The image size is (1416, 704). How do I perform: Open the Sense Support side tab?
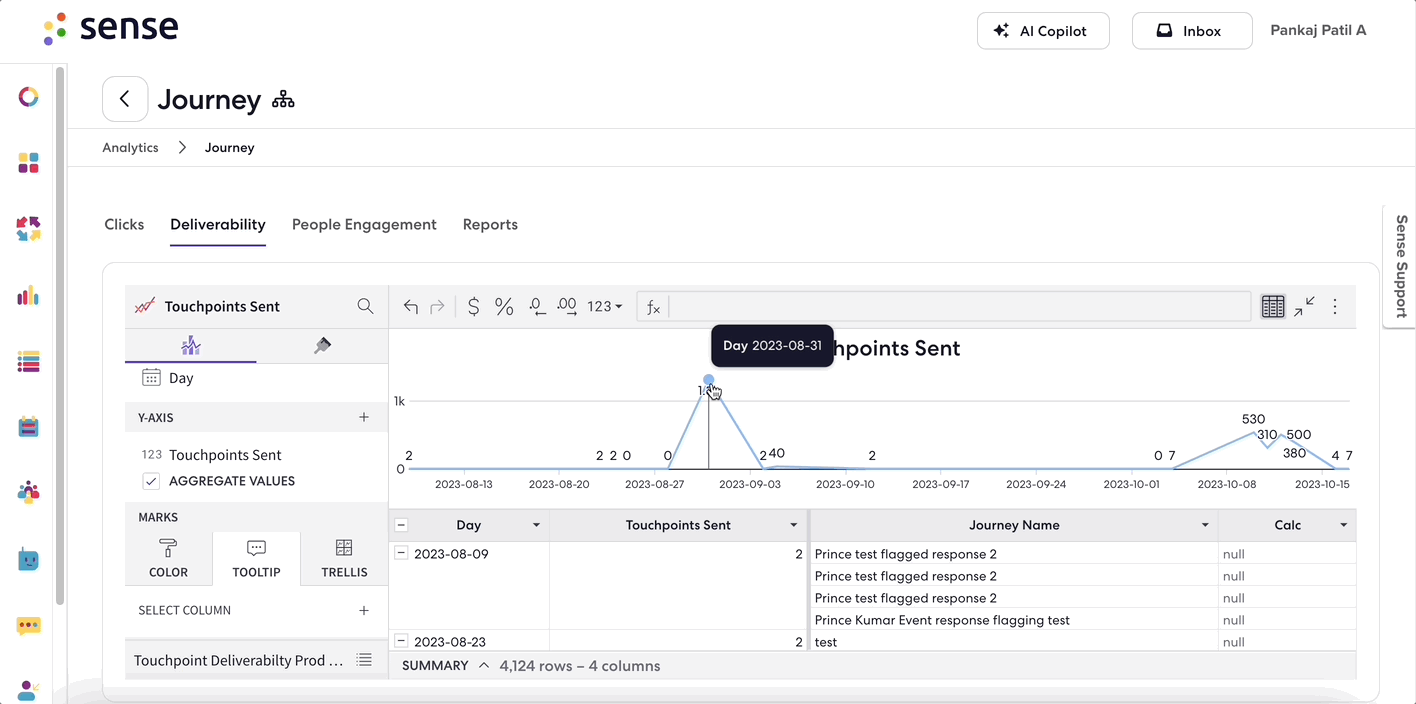pos(1400,266)
